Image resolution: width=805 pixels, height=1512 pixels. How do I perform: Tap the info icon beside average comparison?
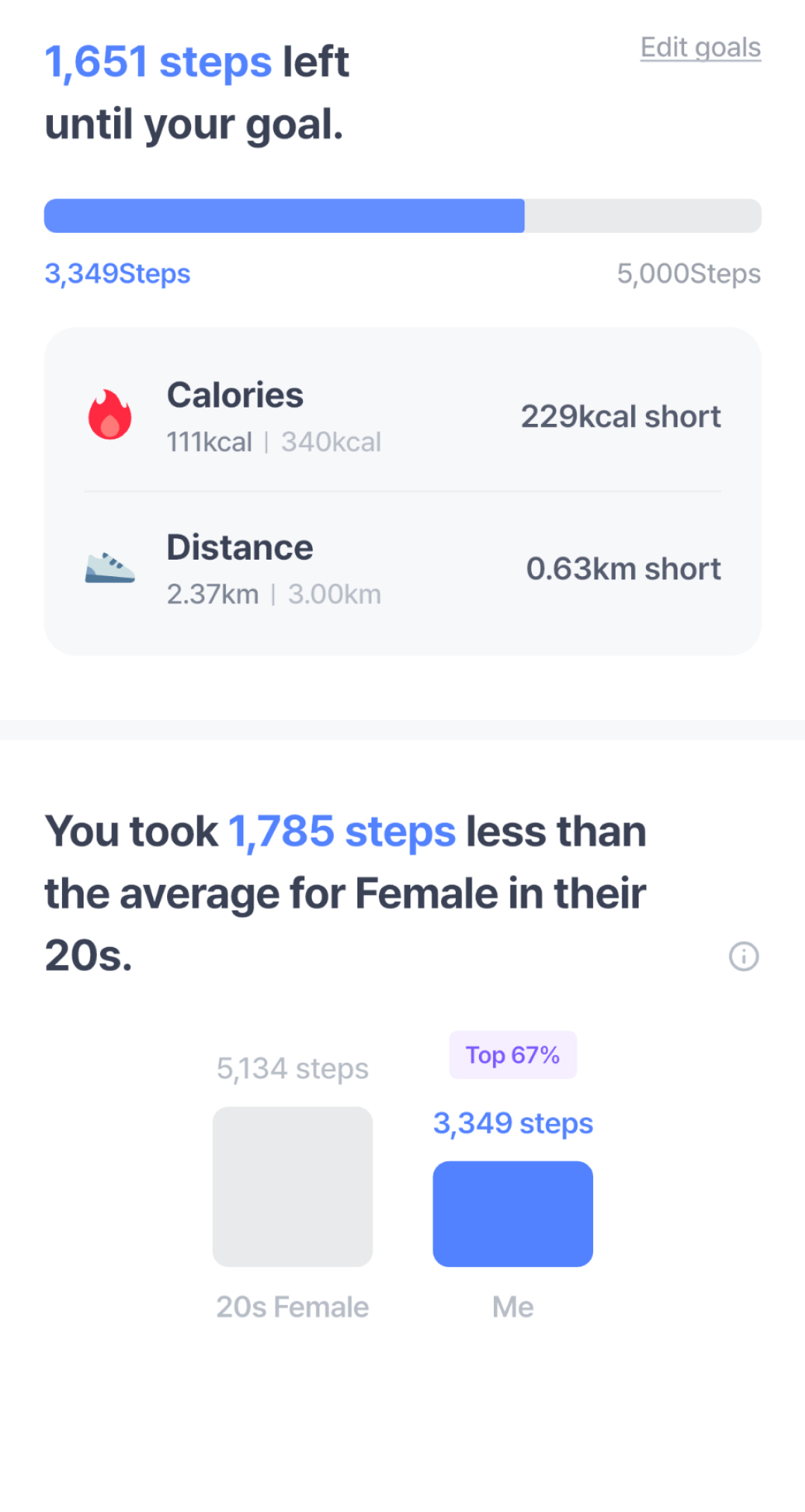coord(743,956)
